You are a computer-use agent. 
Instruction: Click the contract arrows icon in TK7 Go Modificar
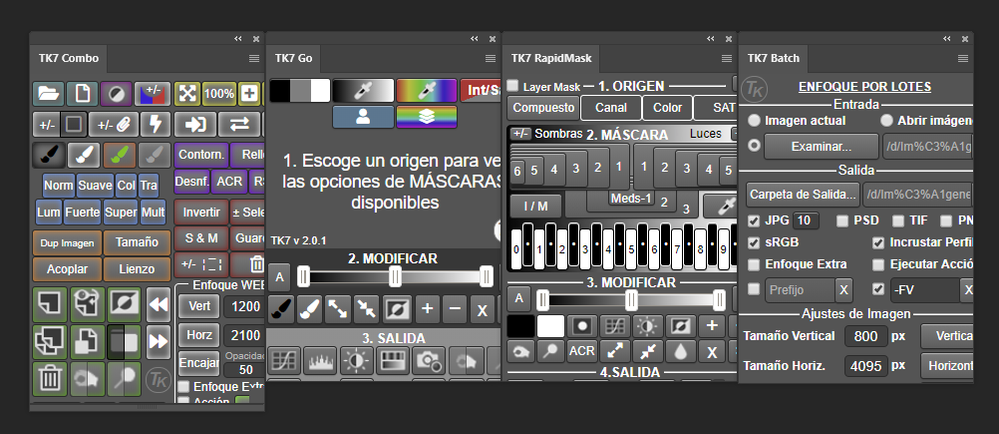(366, 310)
